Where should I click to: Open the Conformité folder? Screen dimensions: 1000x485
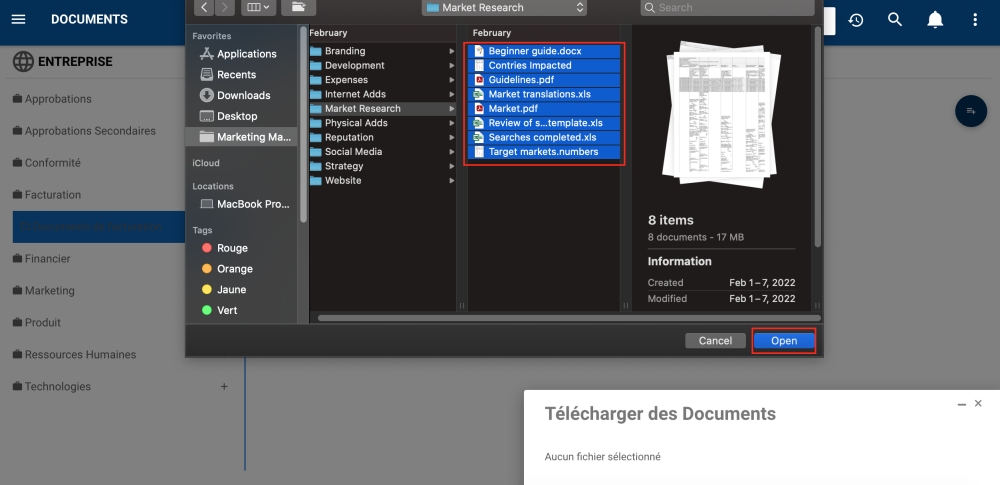pos(47,163)
